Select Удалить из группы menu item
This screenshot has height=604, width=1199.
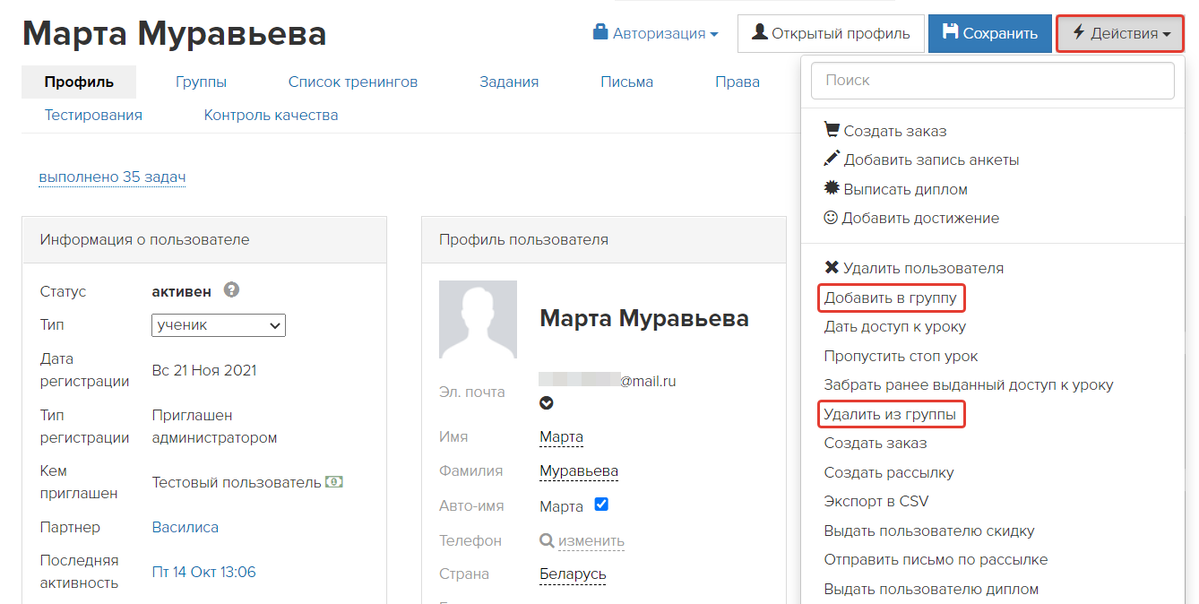click(890, 414)
